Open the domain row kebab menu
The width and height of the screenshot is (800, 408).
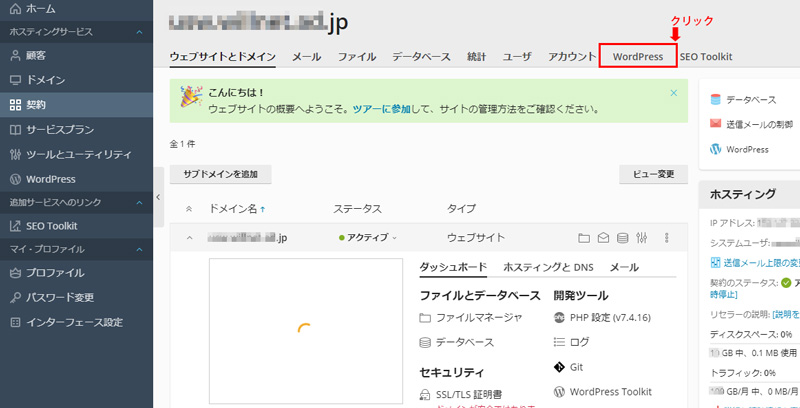[666, 238]
